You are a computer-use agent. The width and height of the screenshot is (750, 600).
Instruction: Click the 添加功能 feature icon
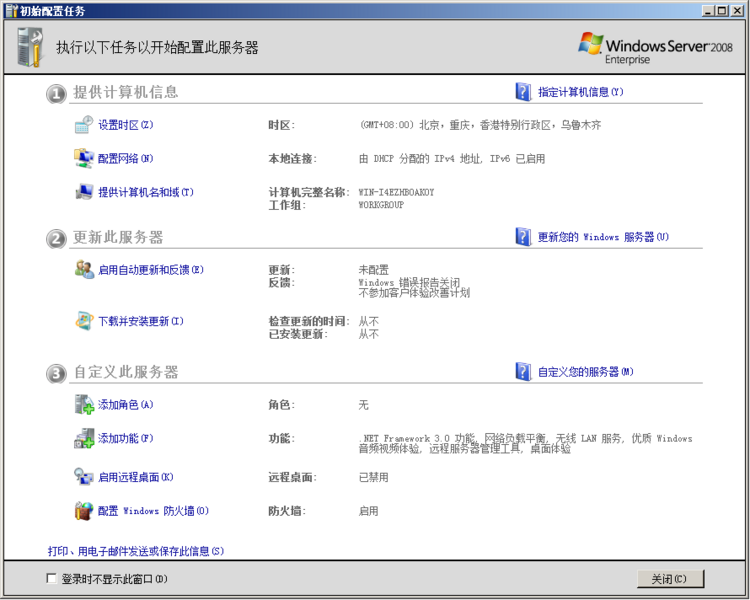(84, 438)
